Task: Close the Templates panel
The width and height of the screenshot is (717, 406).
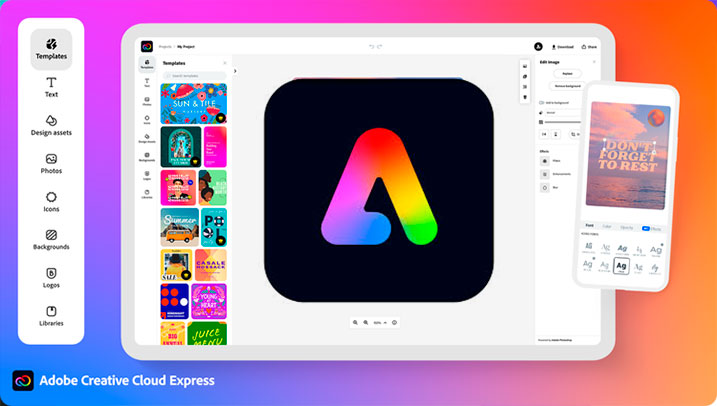Action: [x=225, y=63]
